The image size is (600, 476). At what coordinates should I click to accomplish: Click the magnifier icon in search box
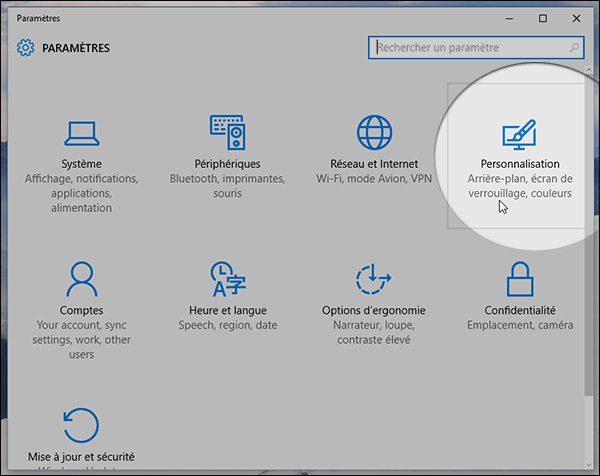(574, 47)
